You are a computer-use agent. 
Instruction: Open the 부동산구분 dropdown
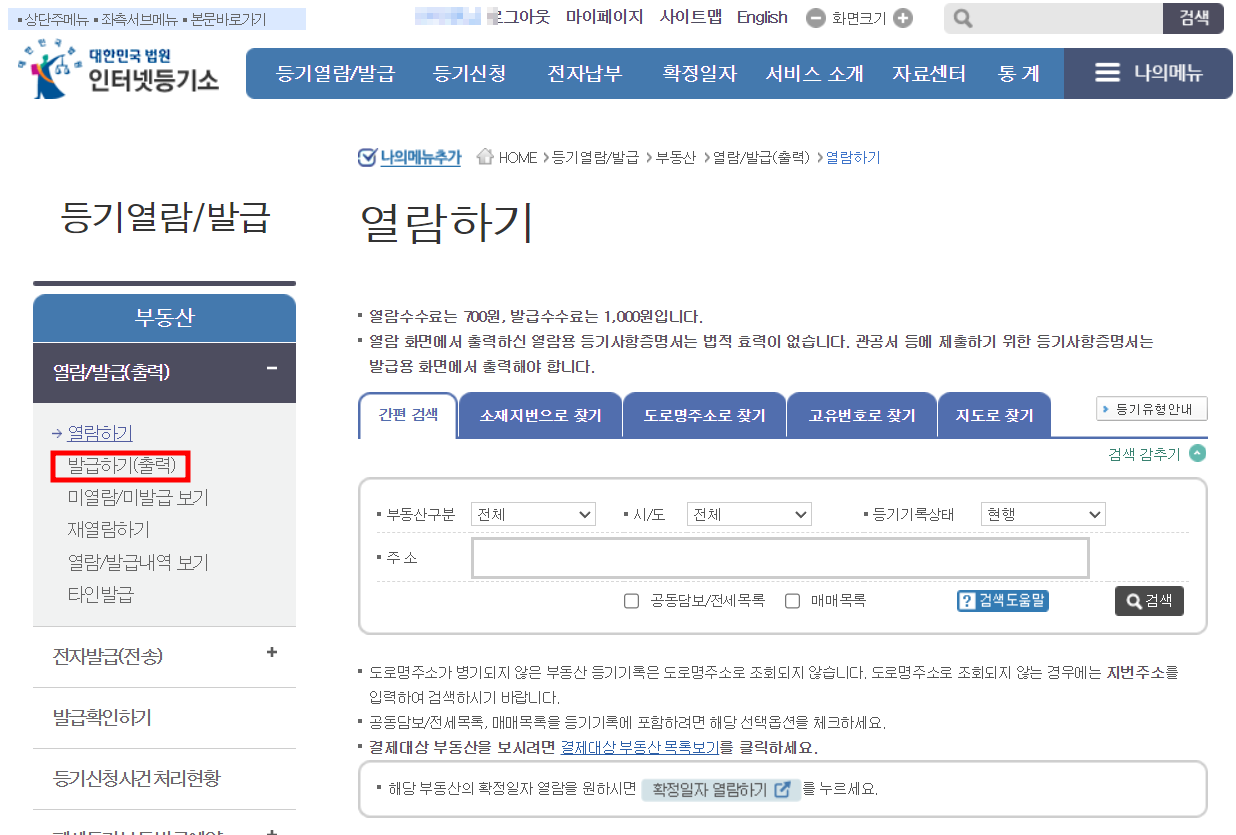(x=533, y=513)
